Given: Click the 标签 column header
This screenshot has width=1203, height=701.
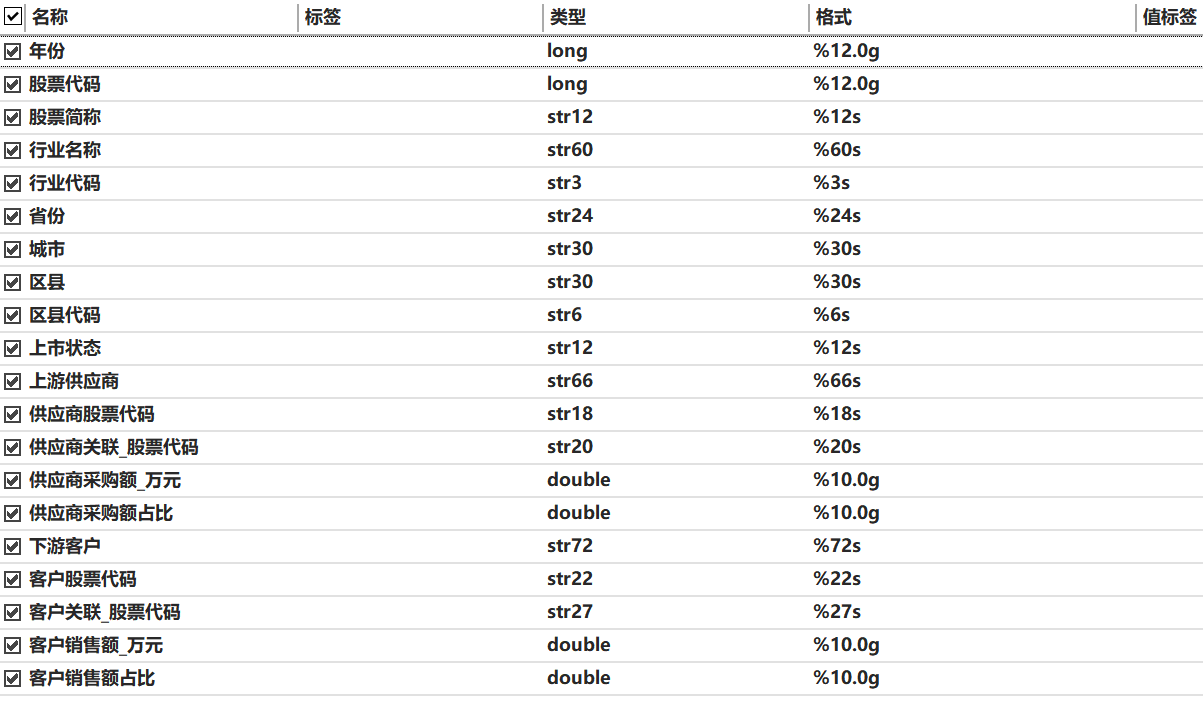Looking at the screenshot, I should tap(323, 17).
